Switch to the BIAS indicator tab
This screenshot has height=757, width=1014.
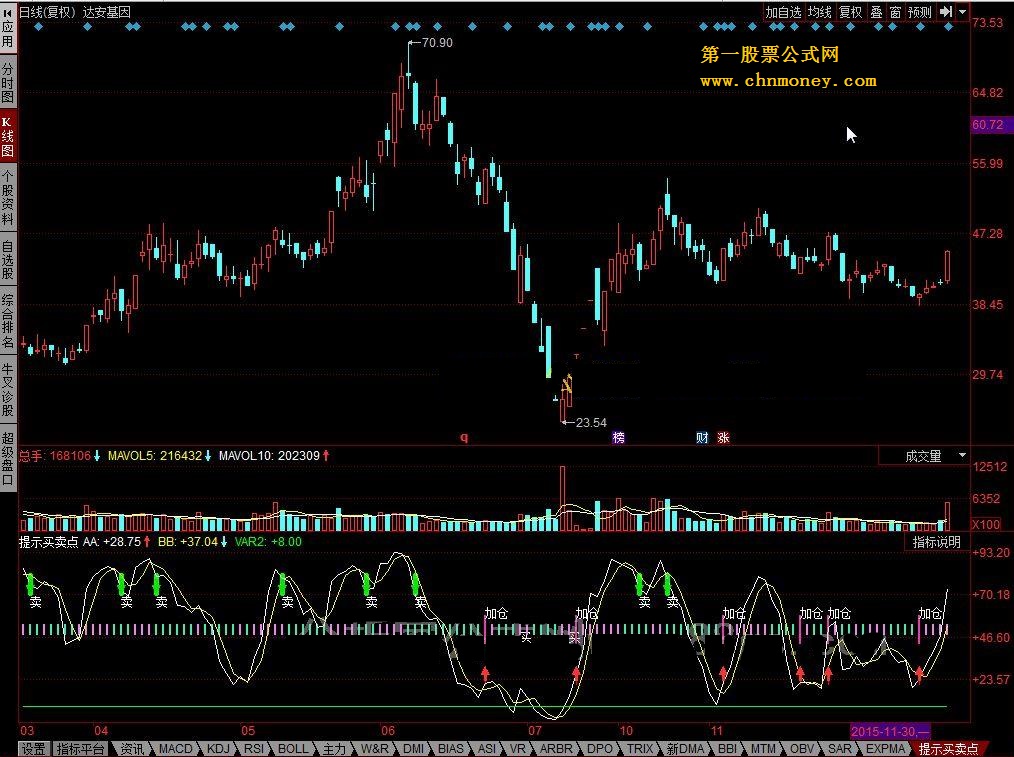tap(451, 749)
